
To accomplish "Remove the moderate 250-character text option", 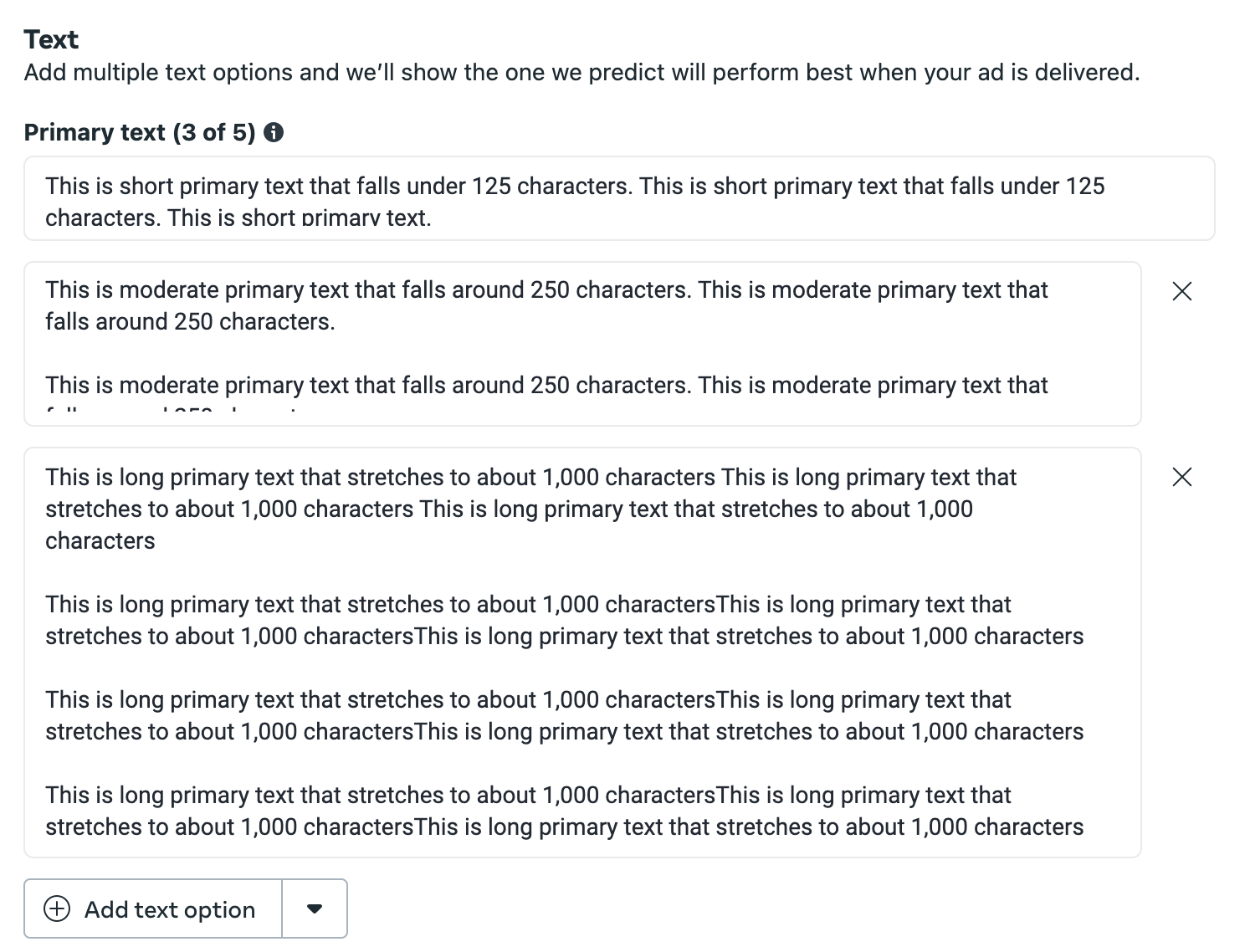I will (1182, 291).
